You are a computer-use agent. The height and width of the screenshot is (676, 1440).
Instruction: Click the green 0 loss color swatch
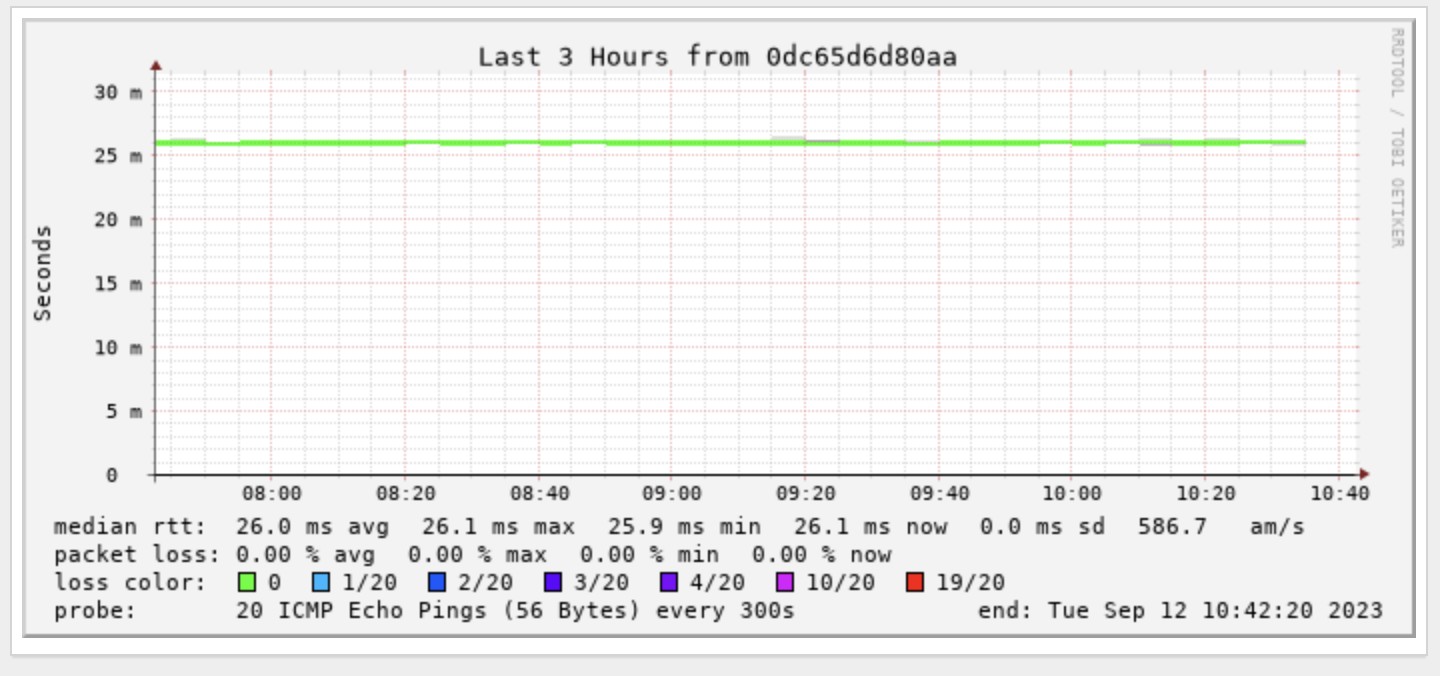click(245, 582)
